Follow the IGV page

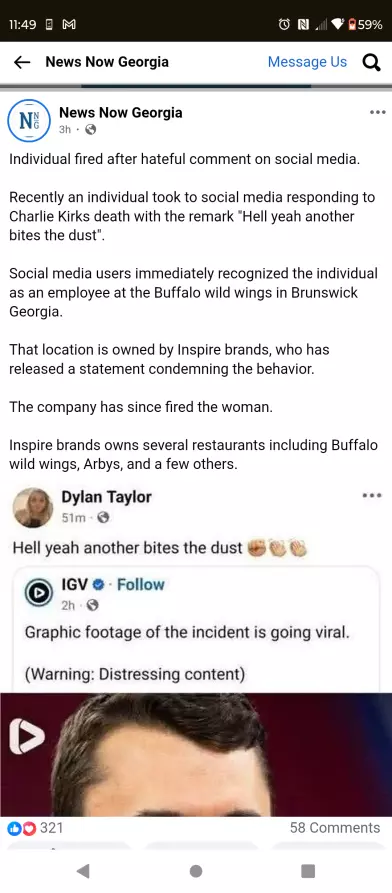click(141, 584)
